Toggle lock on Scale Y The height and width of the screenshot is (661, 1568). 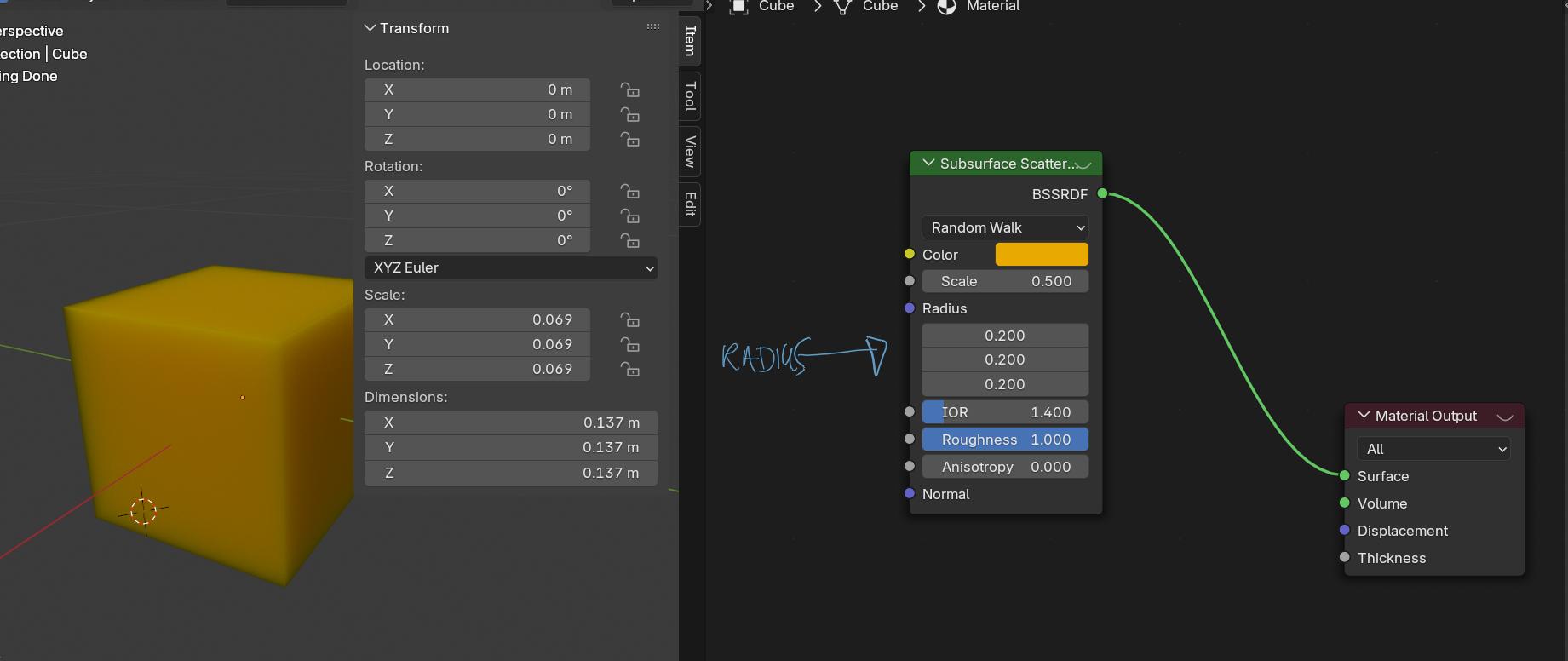pos(629,345)
